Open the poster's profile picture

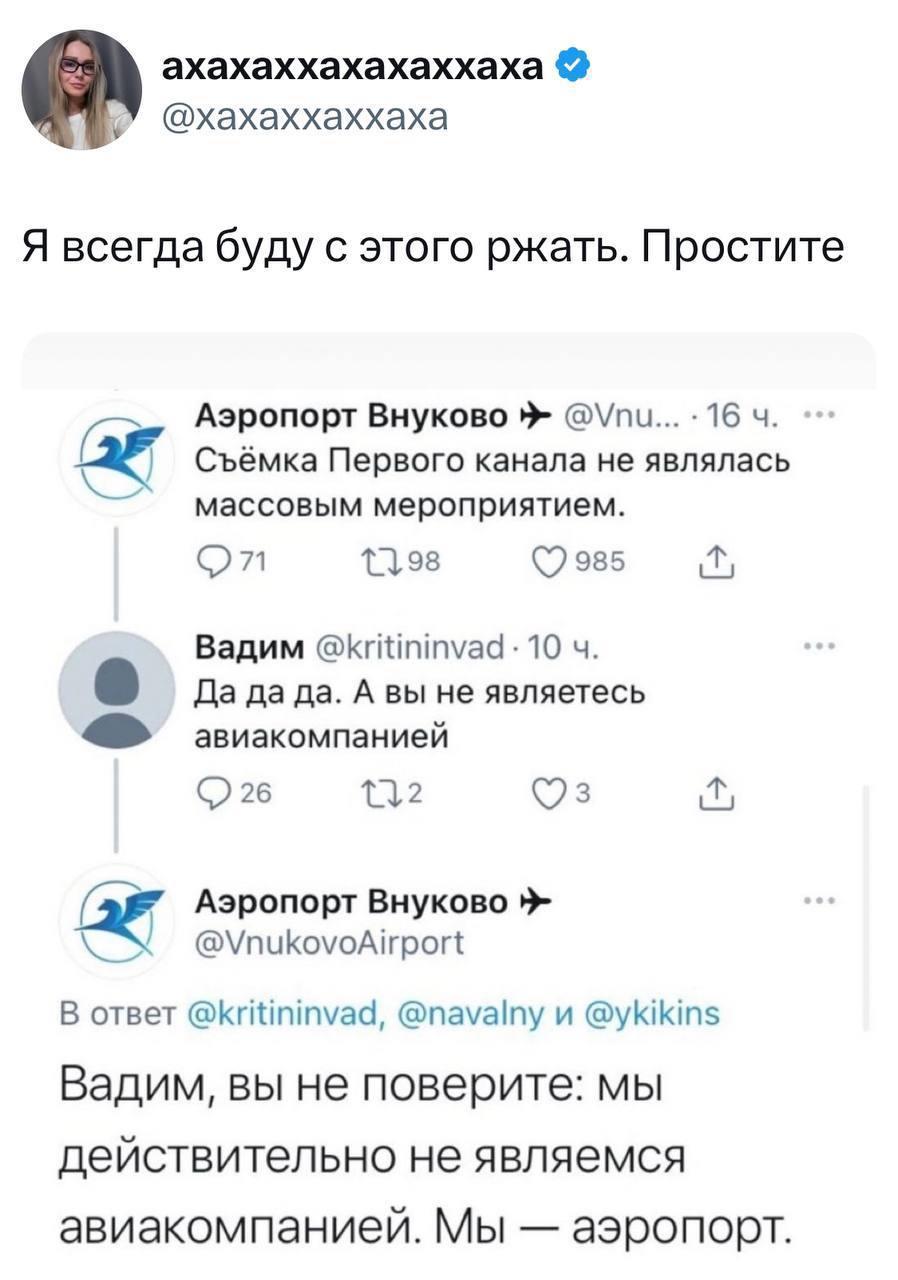pos(81,88)
